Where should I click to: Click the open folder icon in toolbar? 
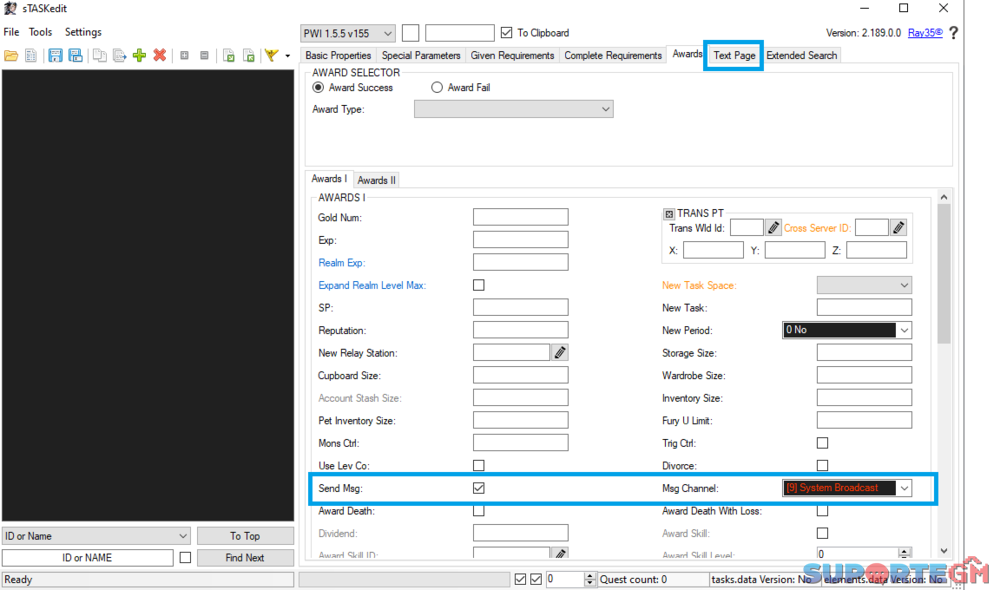(11, 56)
